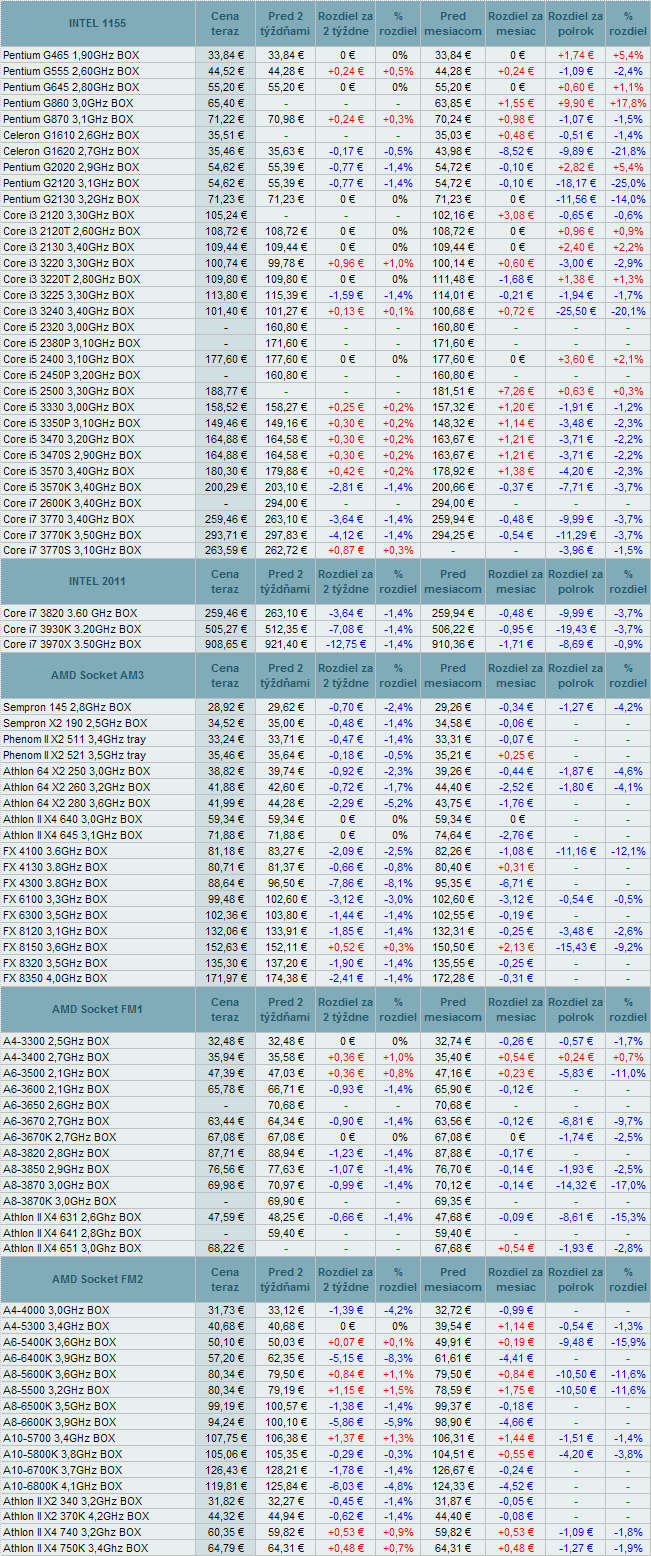Click the -15,3% half-year change for Athlon II X4 631
Viewport: 651px width, 1556px height.
click(628, 1217)
